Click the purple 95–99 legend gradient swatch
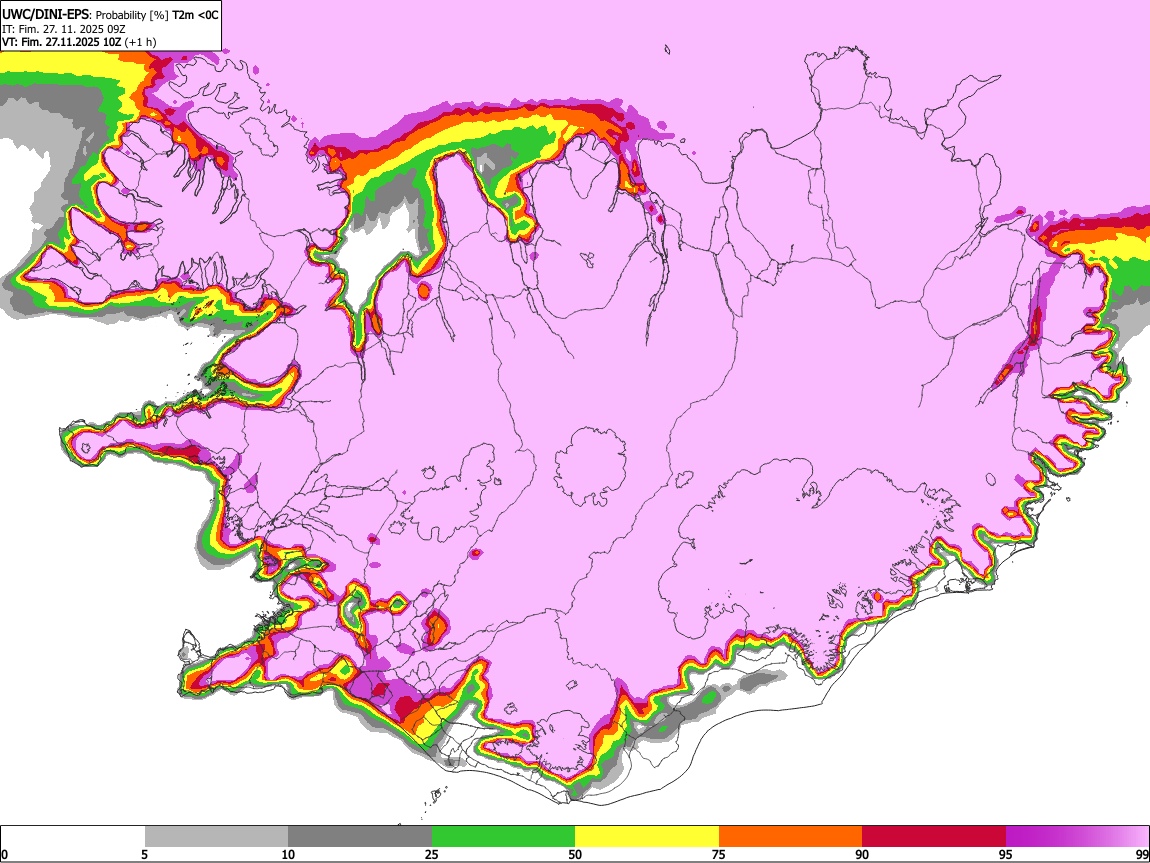 [1077, 837]
